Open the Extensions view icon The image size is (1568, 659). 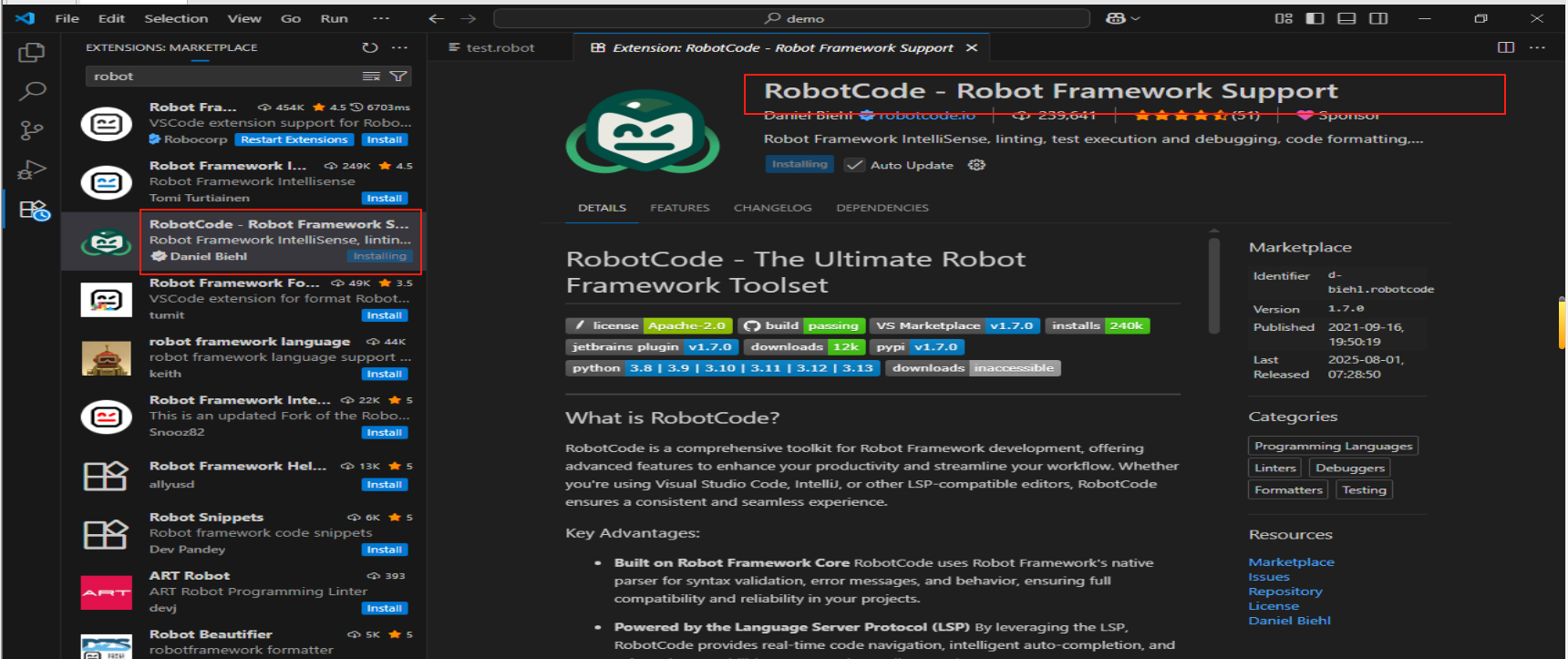(x=34, y=211)
